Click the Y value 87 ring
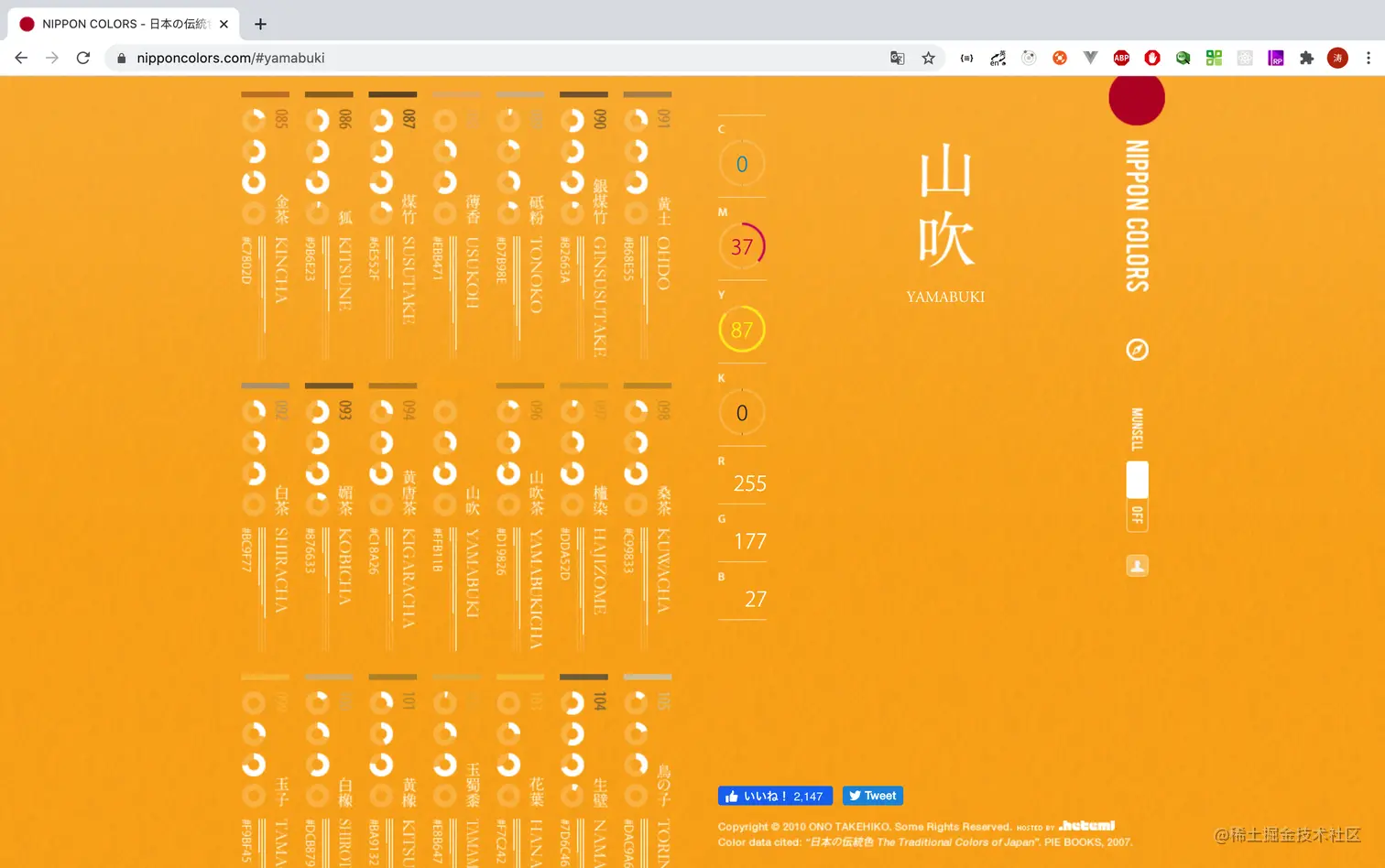Image resolution: width=1385 pixels, height=868 pixels. (742, 330)
